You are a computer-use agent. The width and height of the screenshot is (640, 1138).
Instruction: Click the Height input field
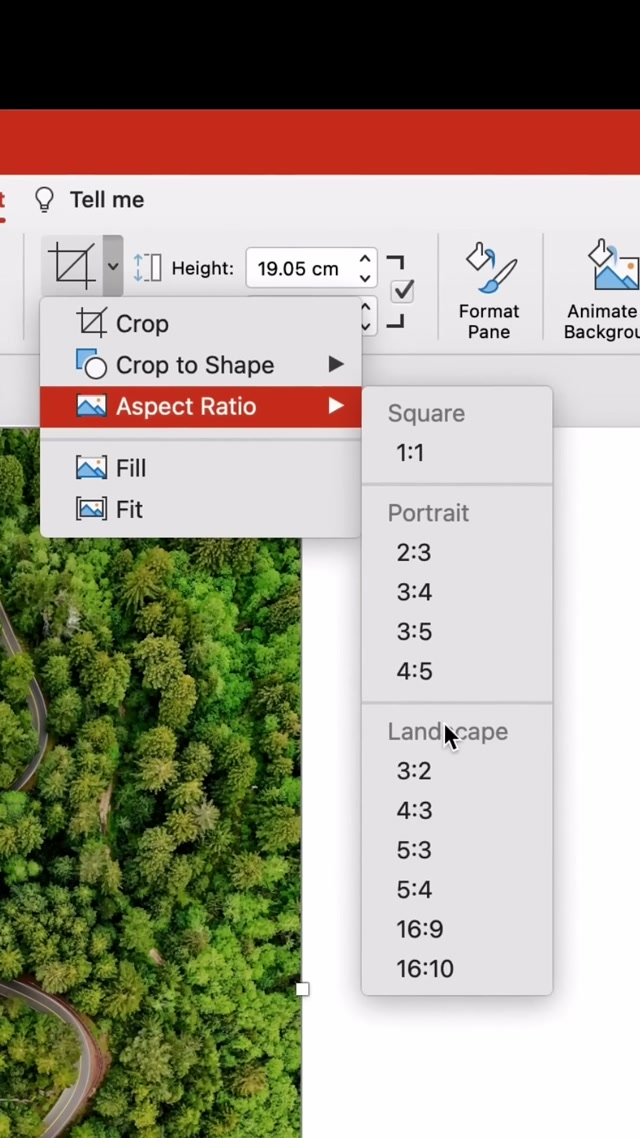pos(299,269)
